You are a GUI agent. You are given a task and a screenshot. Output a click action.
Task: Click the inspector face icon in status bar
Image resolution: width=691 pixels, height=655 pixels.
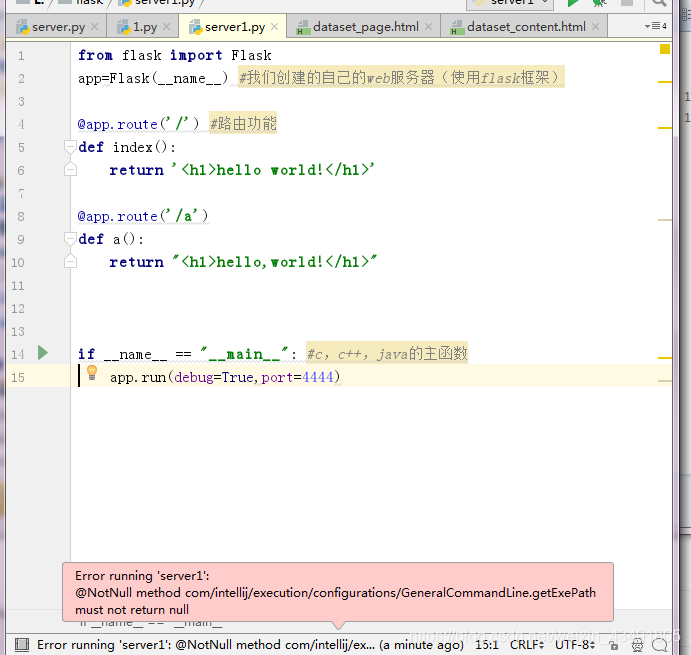pyautogui.click(x=637, y=645)
